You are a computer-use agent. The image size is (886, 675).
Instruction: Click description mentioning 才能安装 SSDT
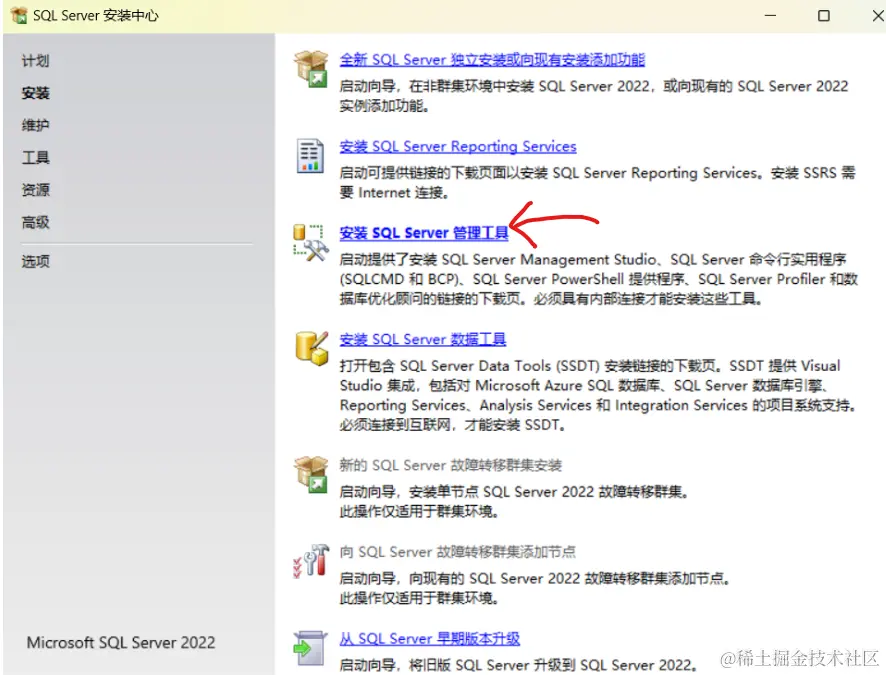[x=598, y=395]
